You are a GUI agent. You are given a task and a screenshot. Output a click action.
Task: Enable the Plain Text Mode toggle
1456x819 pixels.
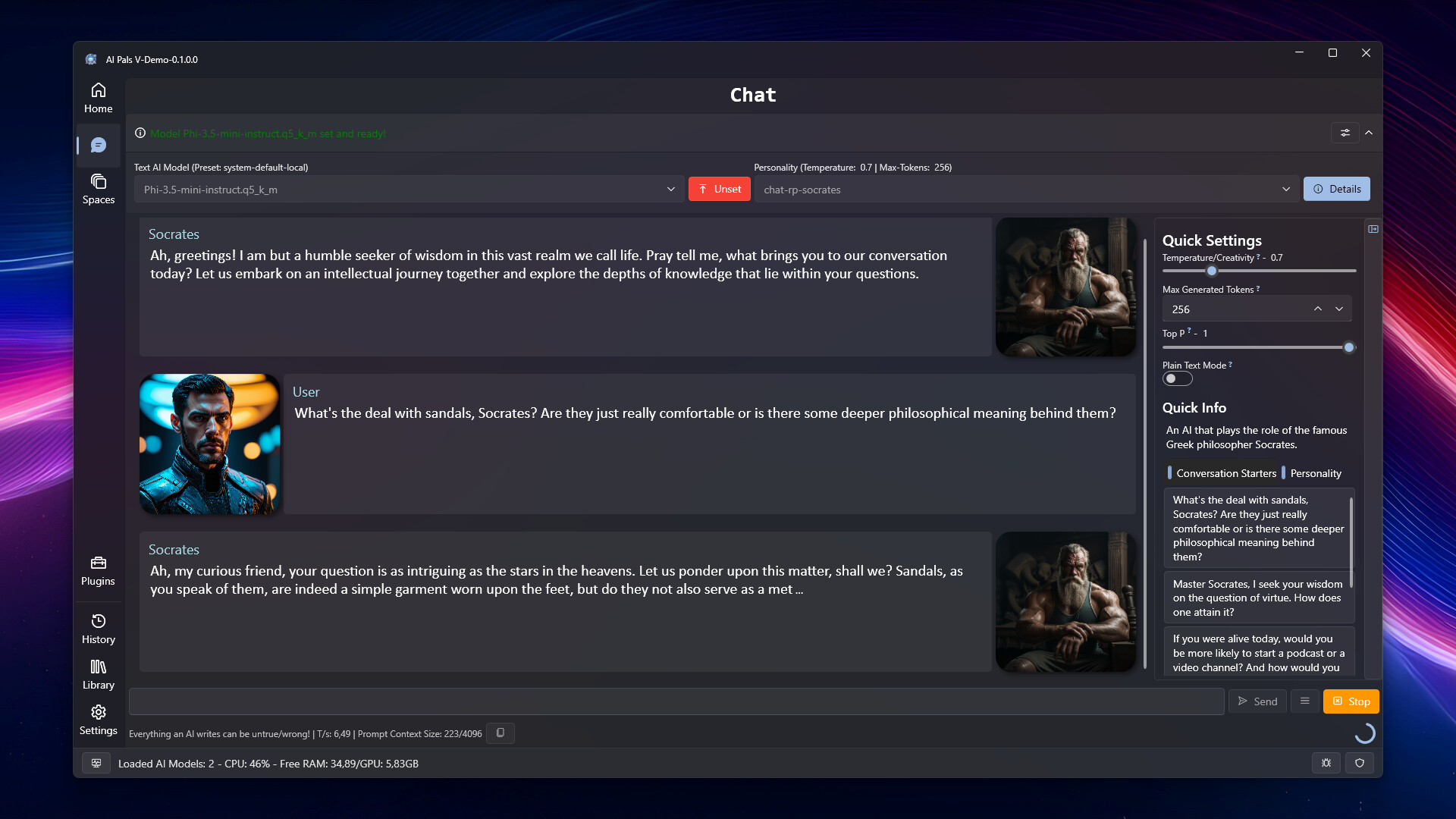pyautogui.click(x=1177, y=378)
